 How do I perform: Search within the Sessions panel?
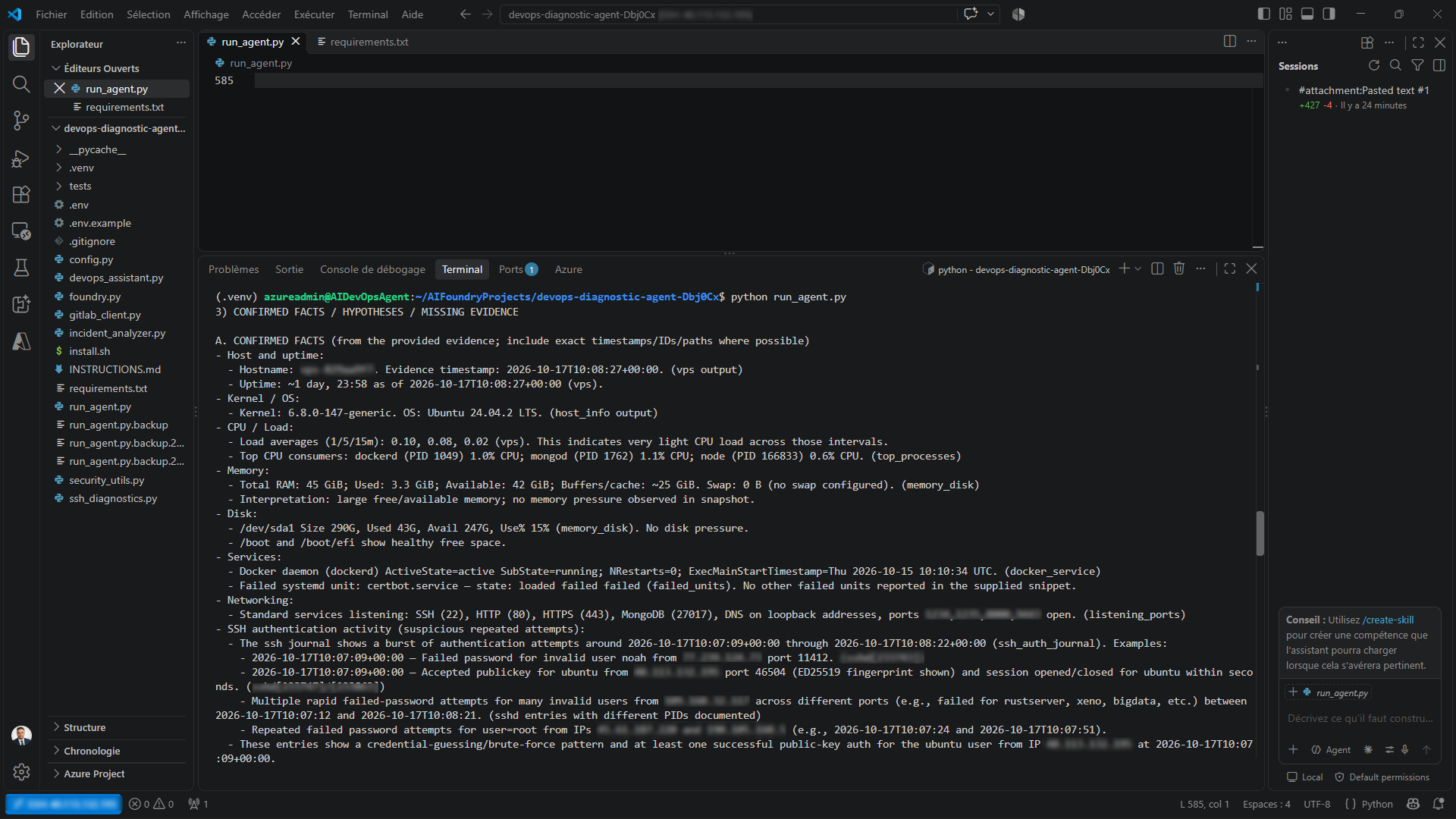pos(1395,66)
